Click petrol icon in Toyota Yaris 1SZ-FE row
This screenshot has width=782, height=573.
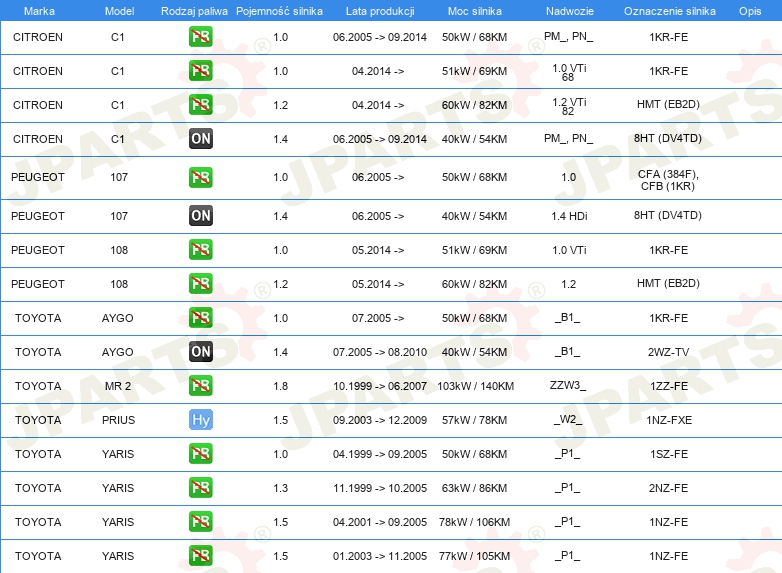pyautogui.click(x=200, y=454)
